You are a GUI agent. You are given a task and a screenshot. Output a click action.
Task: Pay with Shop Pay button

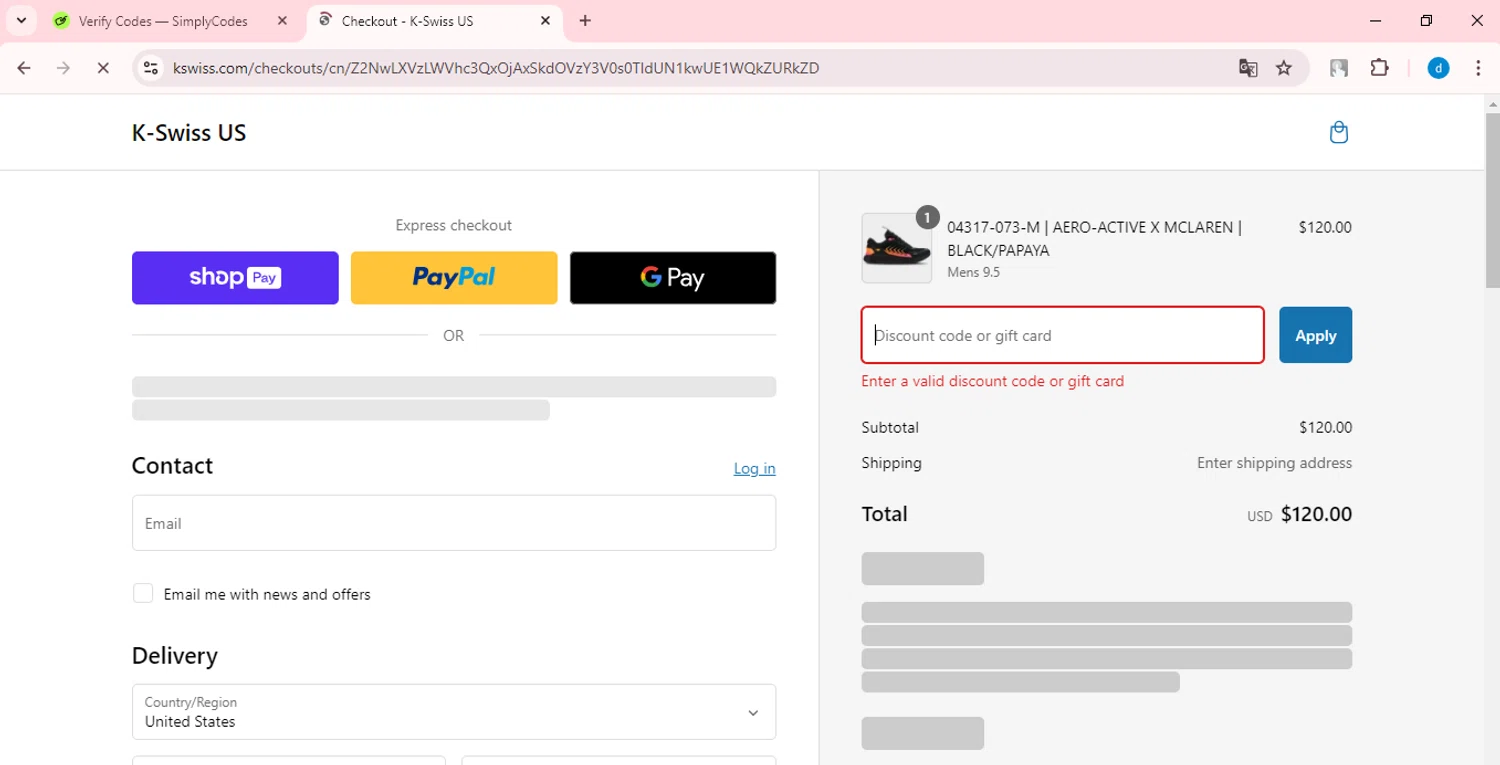[x=235, y=278]
